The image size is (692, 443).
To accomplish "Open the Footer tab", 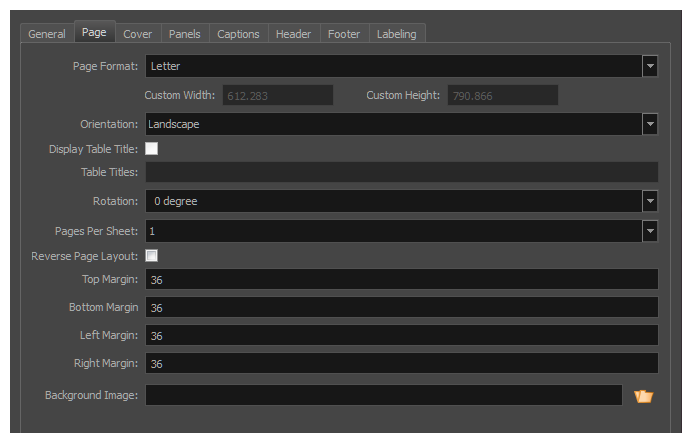I will (344, 34).
